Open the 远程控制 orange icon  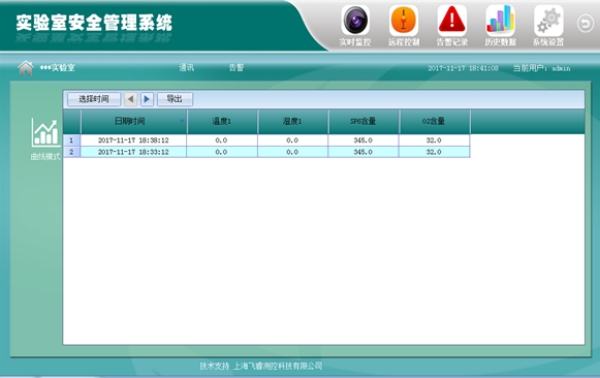(x=403, y=21)
